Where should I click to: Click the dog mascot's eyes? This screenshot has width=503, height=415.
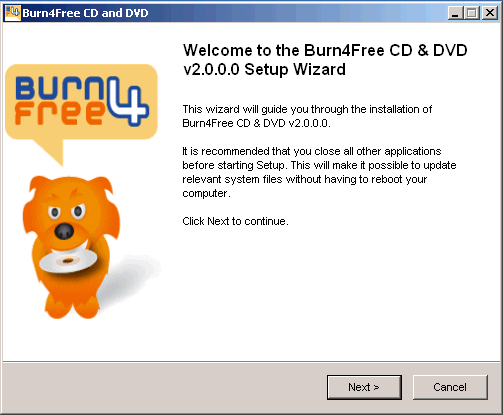[66, 212]
